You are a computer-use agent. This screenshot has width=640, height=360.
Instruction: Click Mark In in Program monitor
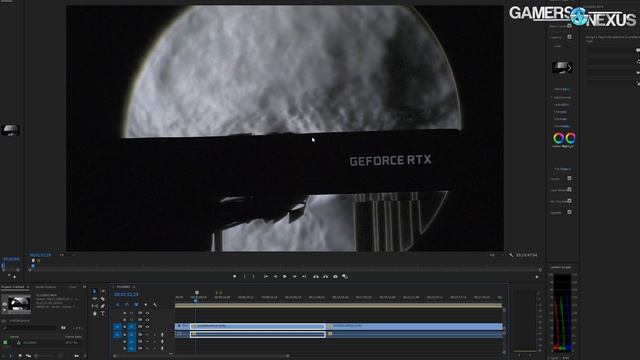244,276
